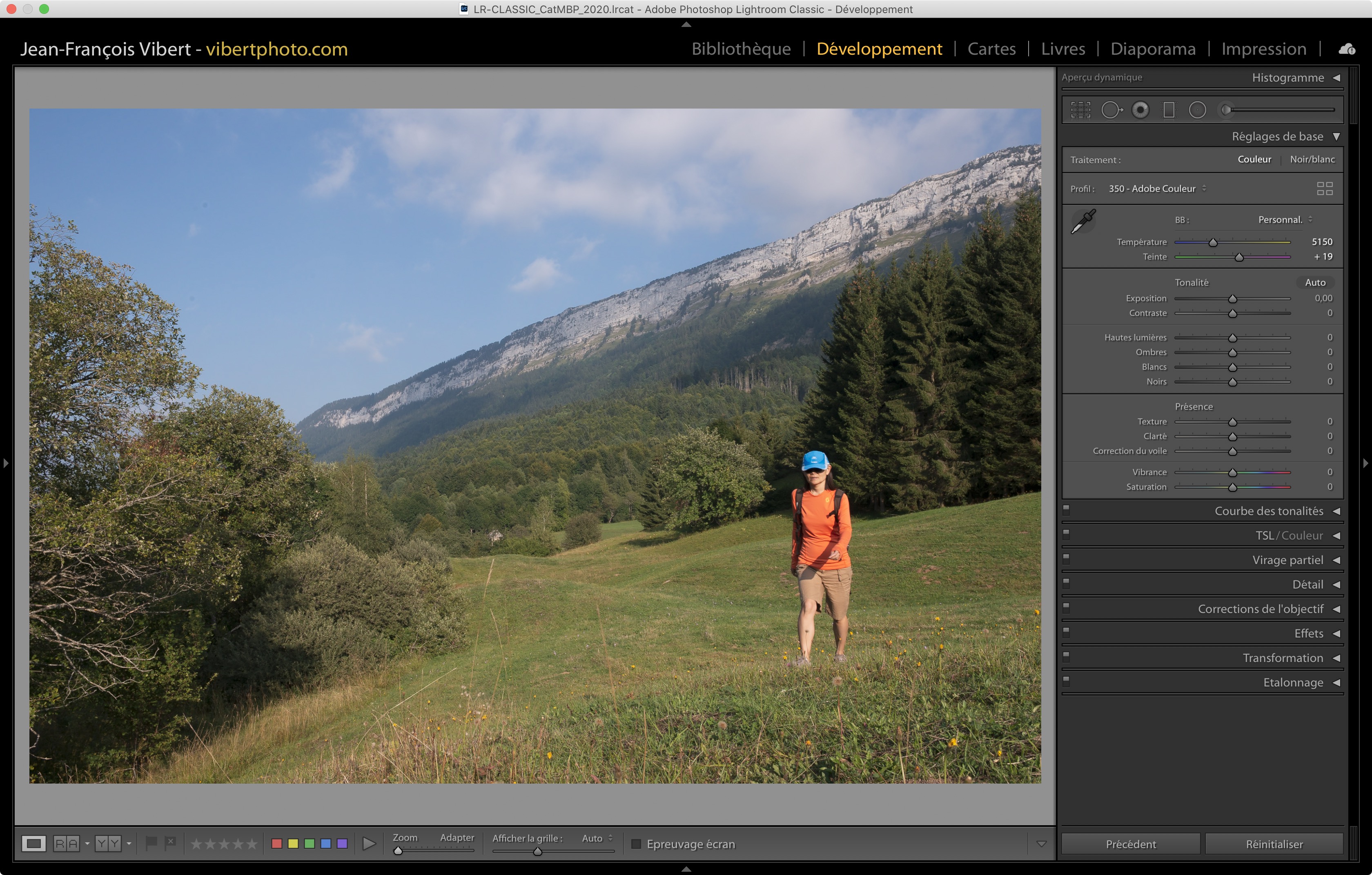Pick the white balance eyedropper
The width and height of the screenshot is (1372, 875).
click(x=1083, y=222)
